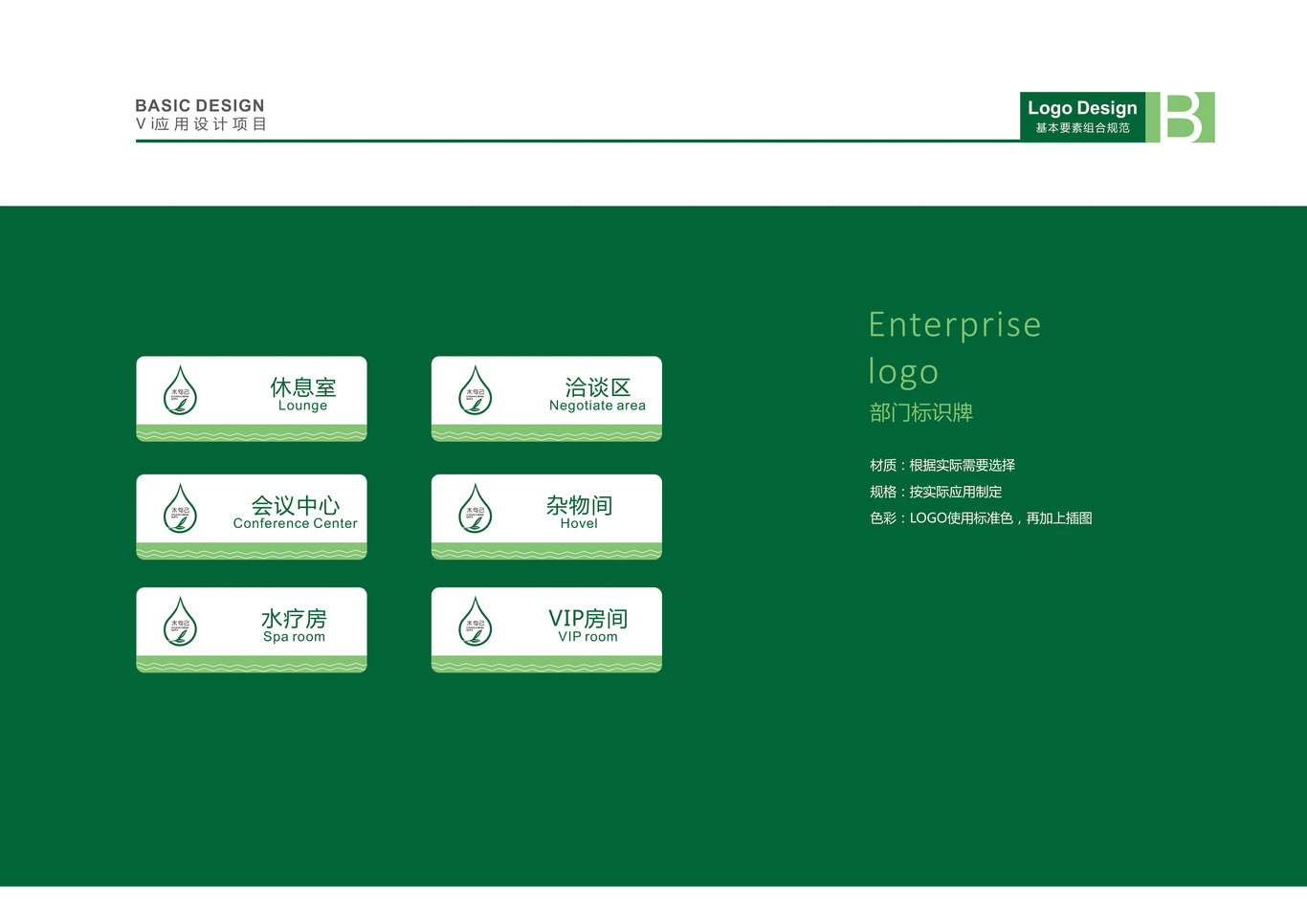Select the VIP room English label
The image size is (1307, 924).
(587, 637)
